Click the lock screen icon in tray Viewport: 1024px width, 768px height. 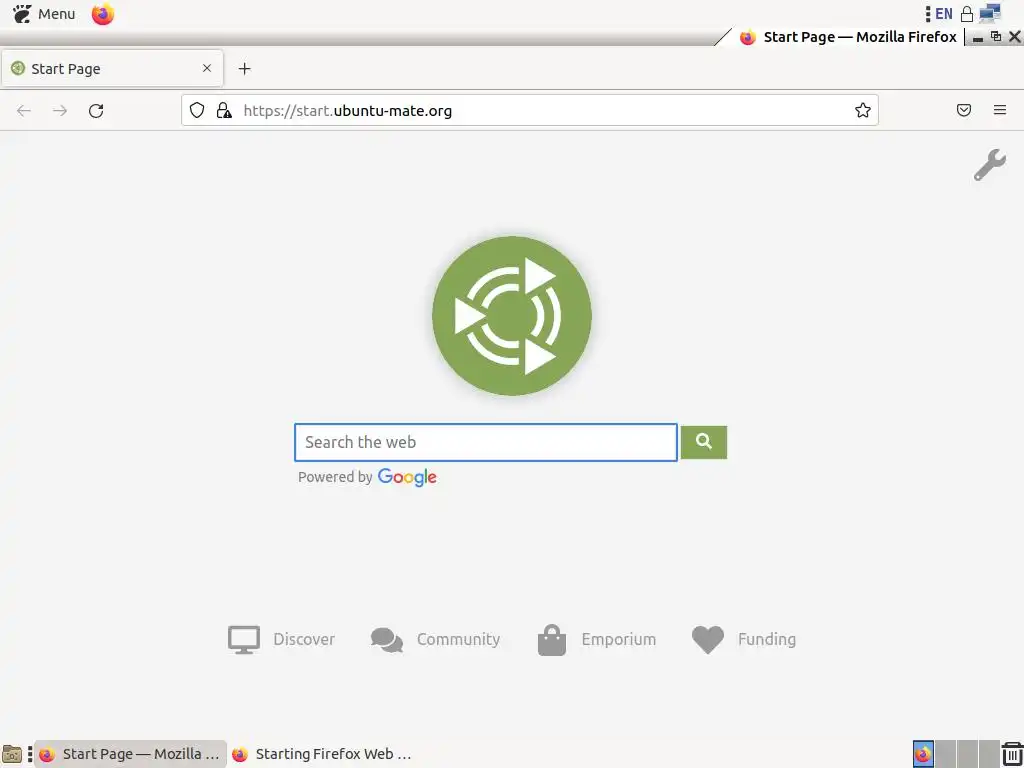[x=967, y=14]
